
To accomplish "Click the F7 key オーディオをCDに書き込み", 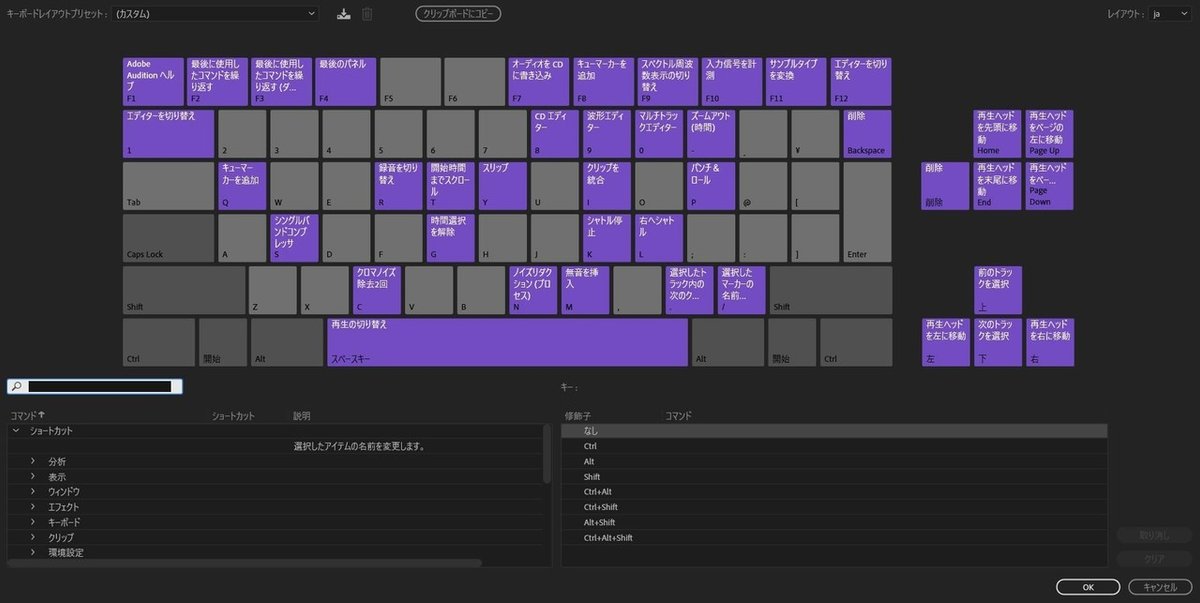I will point(540,80).
